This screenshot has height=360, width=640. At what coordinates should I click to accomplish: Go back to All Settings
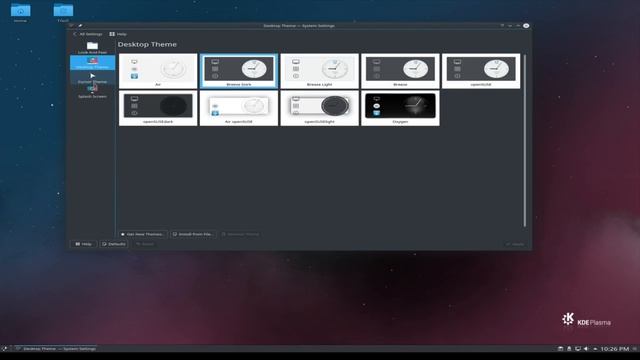pyautogui.click(x=87, y=34)
